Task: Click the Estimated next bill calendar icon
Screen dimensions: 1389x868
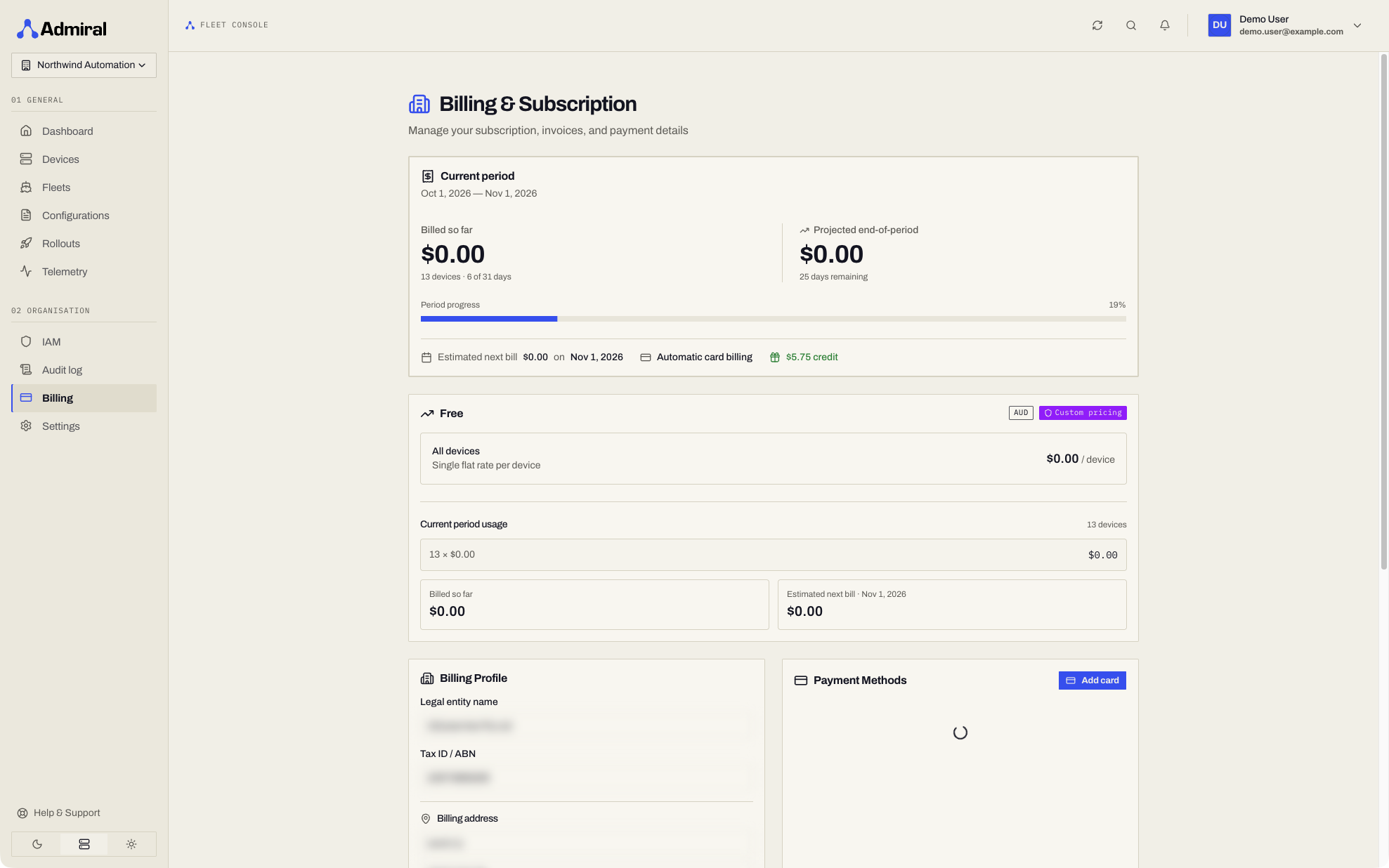Action: click(x=426, y=357)
